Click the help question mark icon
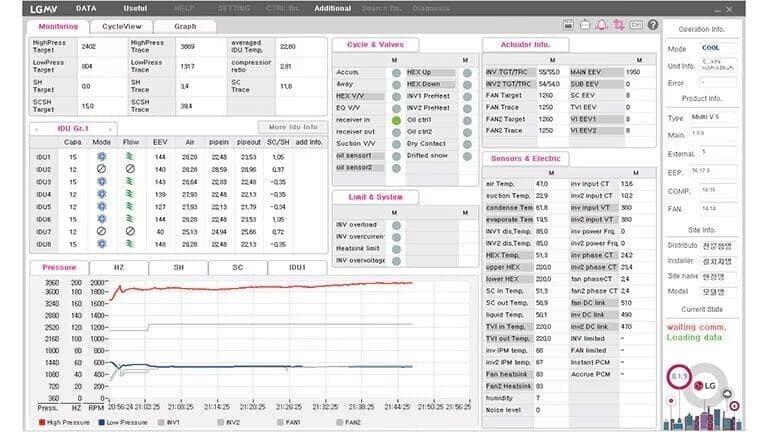Screen dimensions: 768x432 [x=652, y=23]
